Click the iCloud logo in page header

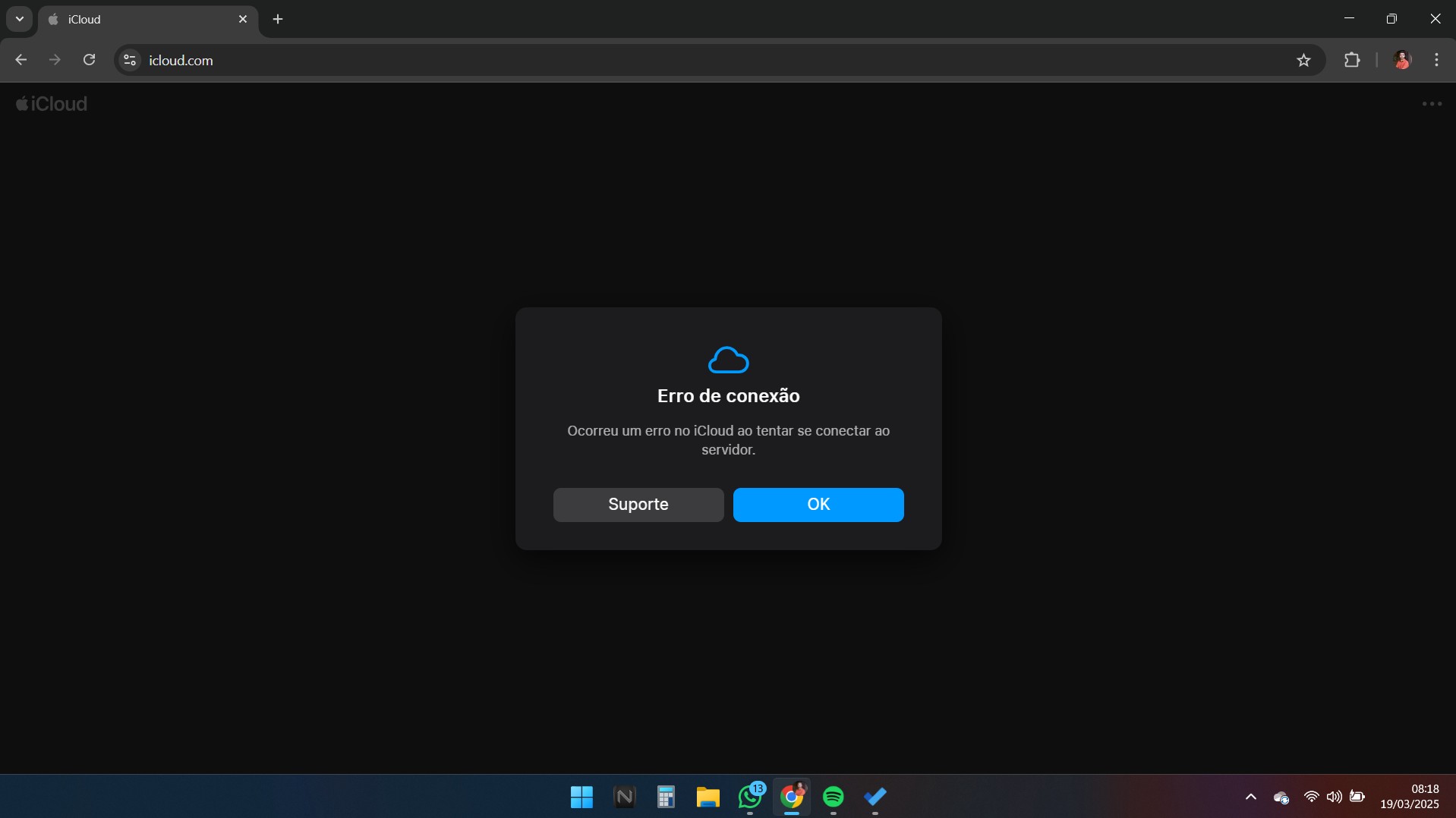[x=52, y=104]
